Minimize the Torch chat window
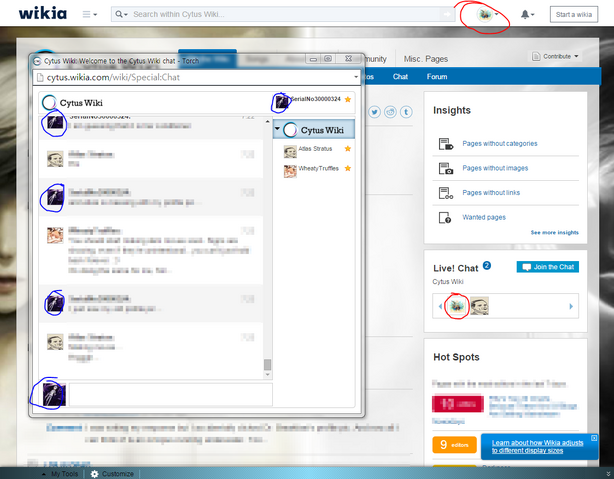Viewport: 614px width, 479px height. click(x=313, y=59)
